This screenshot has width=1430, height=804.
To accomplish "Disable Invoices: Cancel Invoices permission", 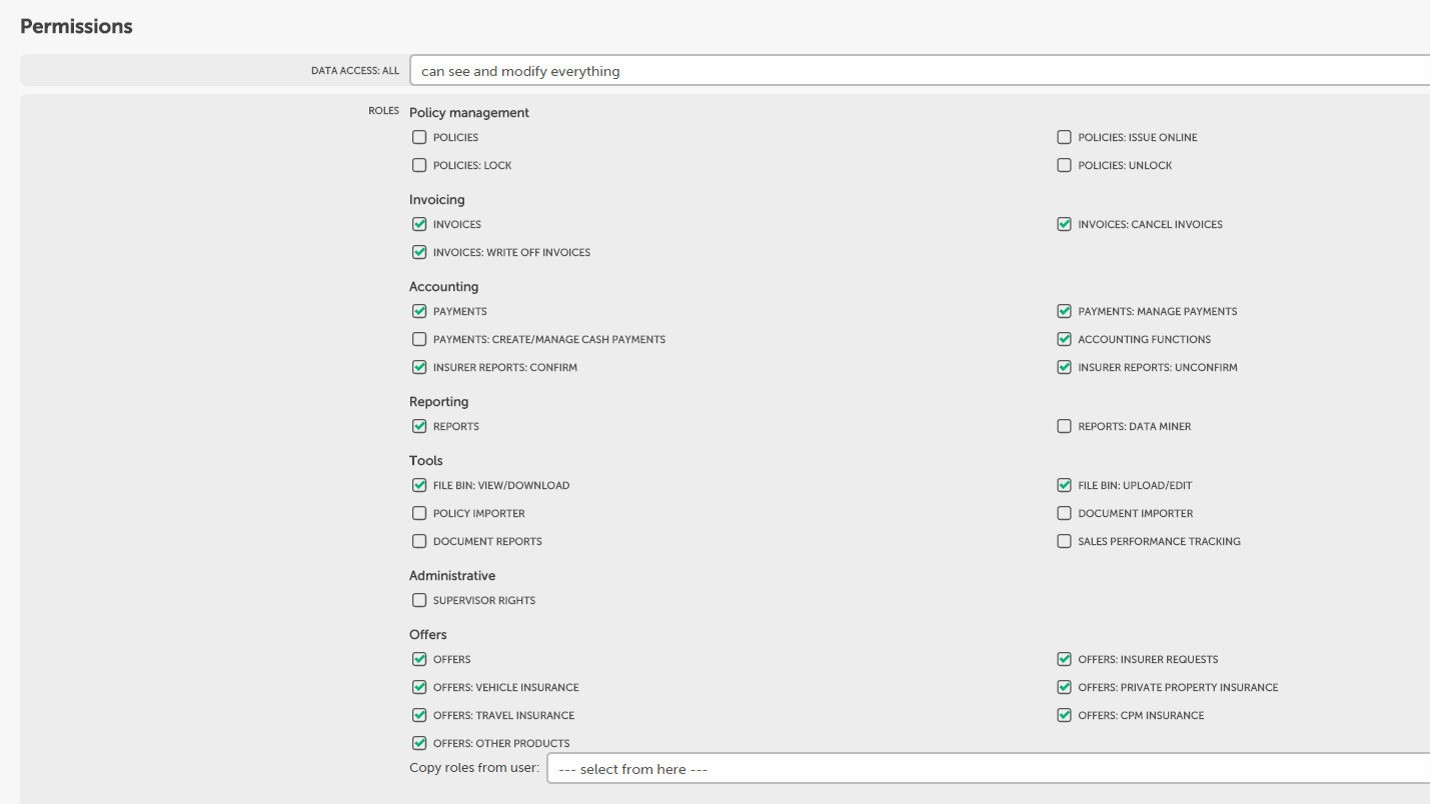I will tap(1064, 225).
